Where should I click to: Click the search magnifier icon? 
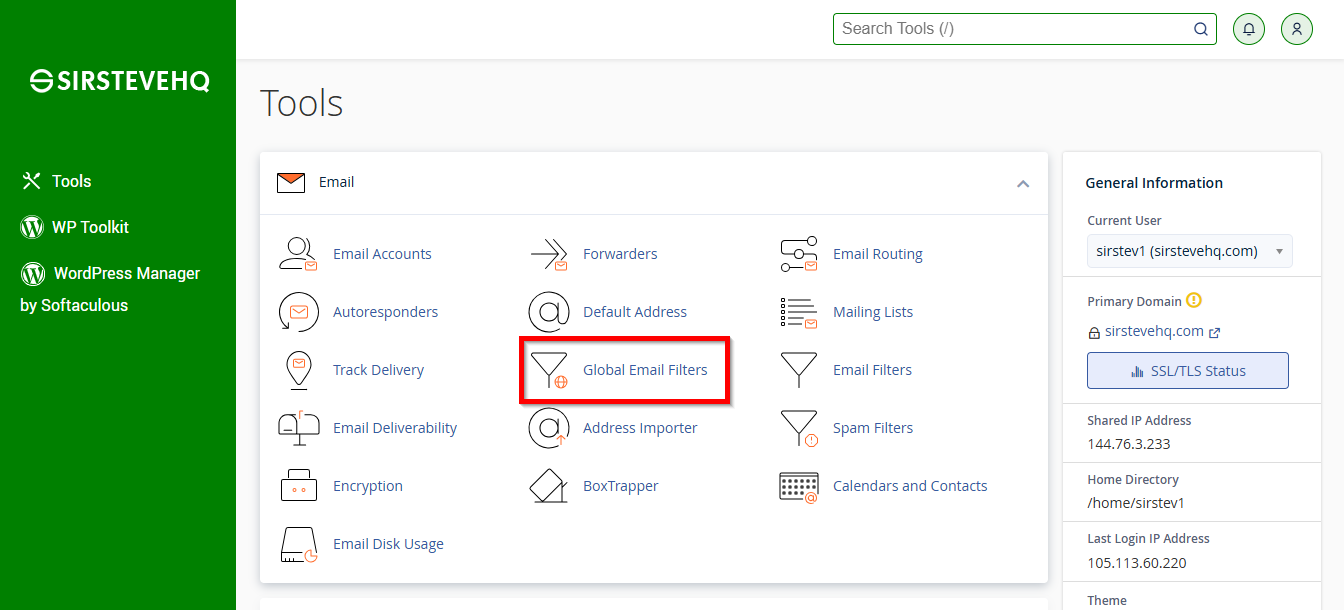(x=1201, y=29)
